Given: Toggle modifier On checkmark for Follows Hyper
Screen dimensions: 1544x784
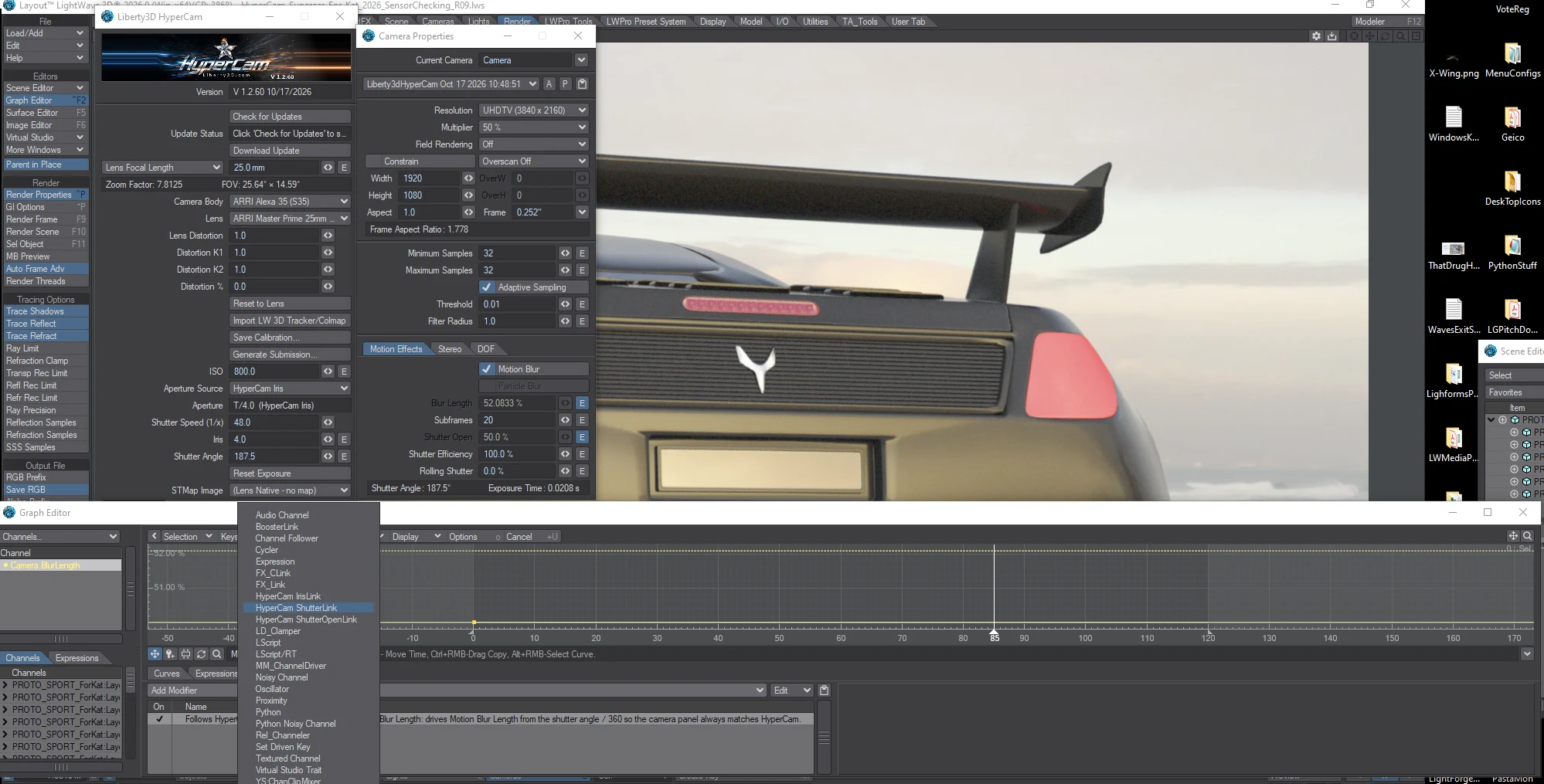Looking at the screenshot, I should point(159,719).
